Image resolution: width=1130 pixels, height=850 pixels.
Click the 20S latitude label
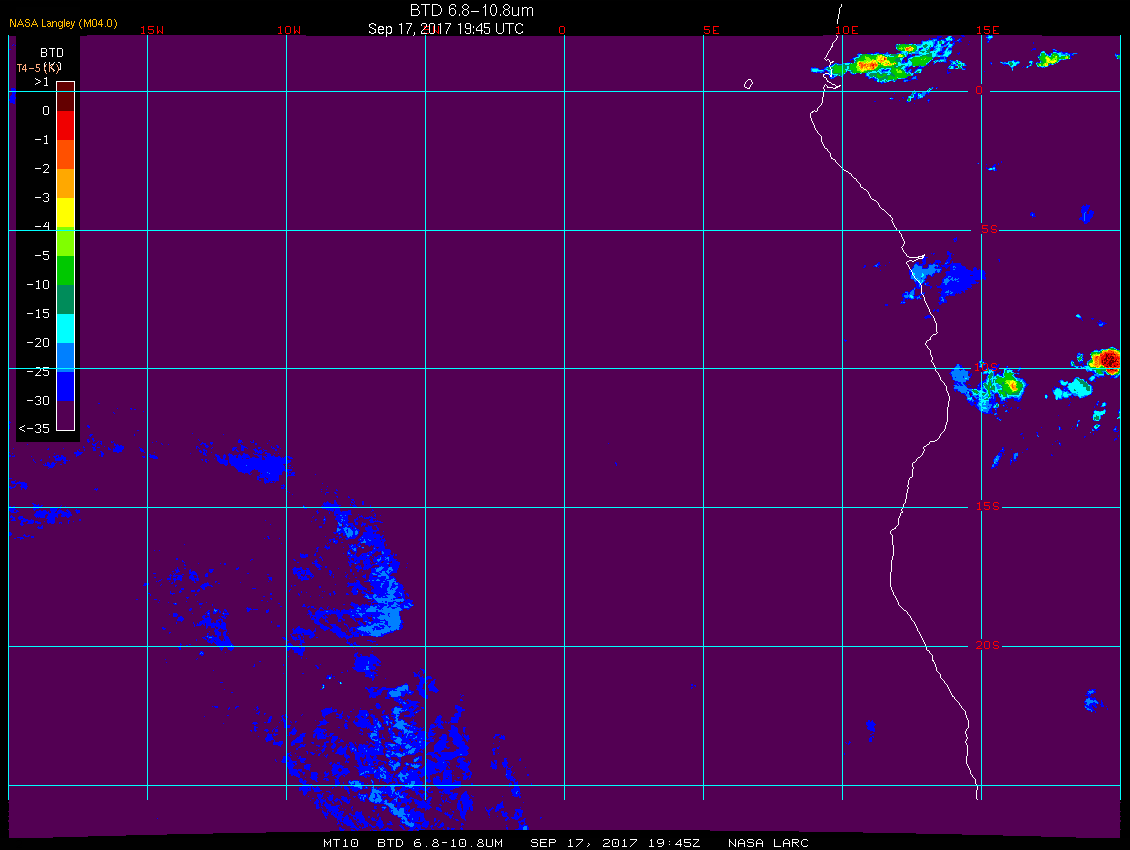tap(988, 645)
